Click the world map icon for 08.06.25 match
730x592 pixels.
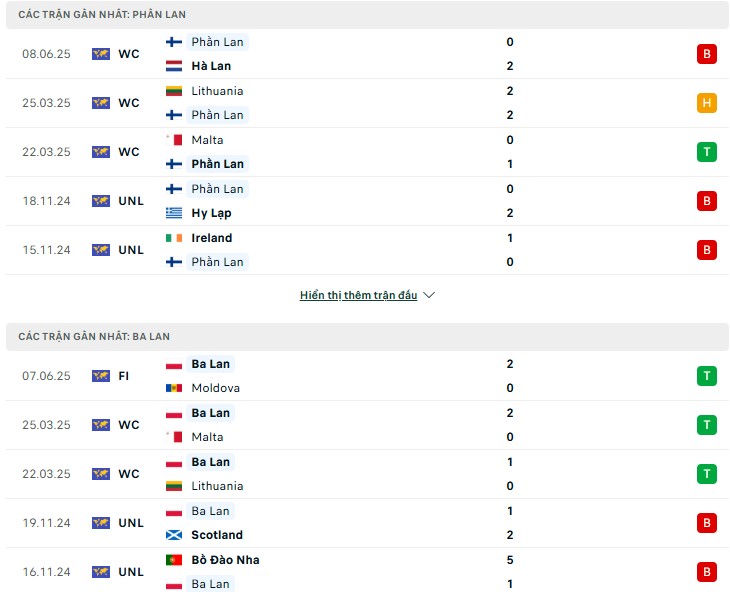tap(101, 54)
